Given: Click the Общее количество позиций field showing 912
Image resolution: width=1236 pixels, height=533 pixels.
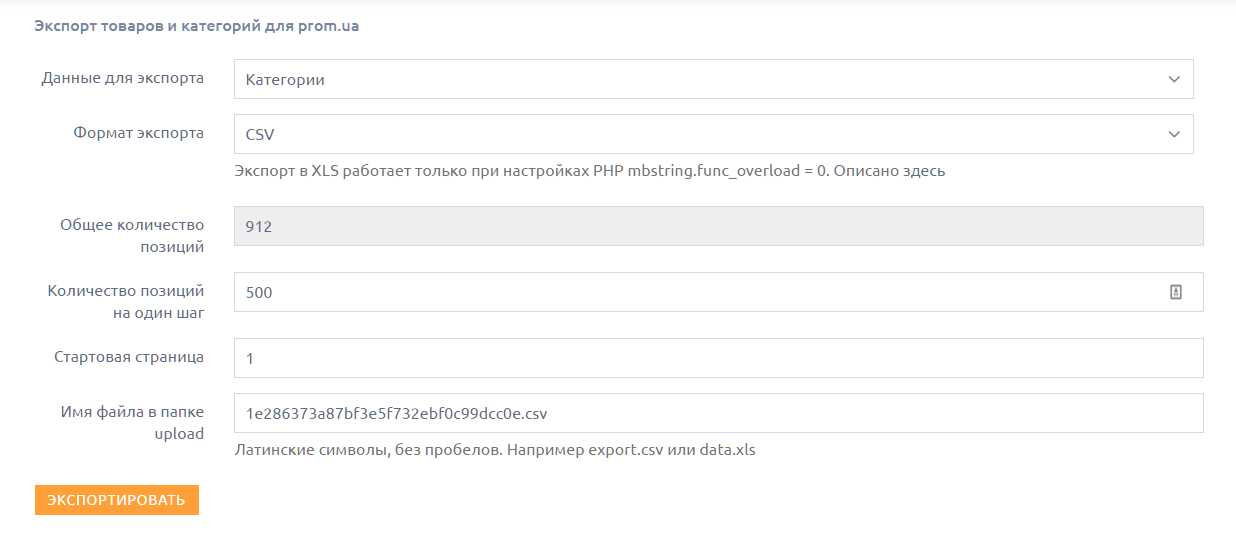Looking at the screenshot, I should (718, 226).
